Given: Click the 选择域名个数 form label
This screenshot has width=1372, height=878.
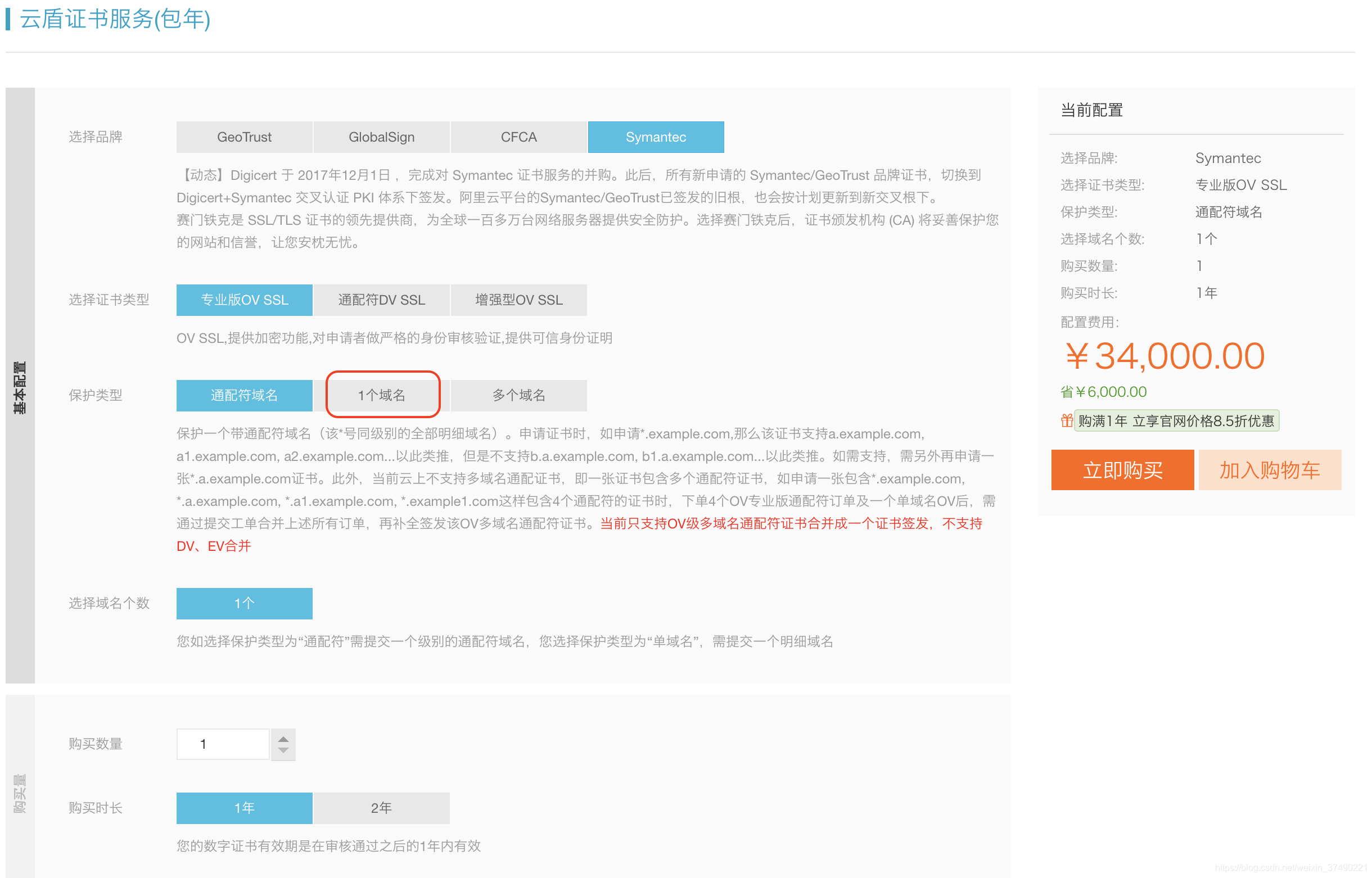Looking at the screenshot, I should [x=109, y=604].
